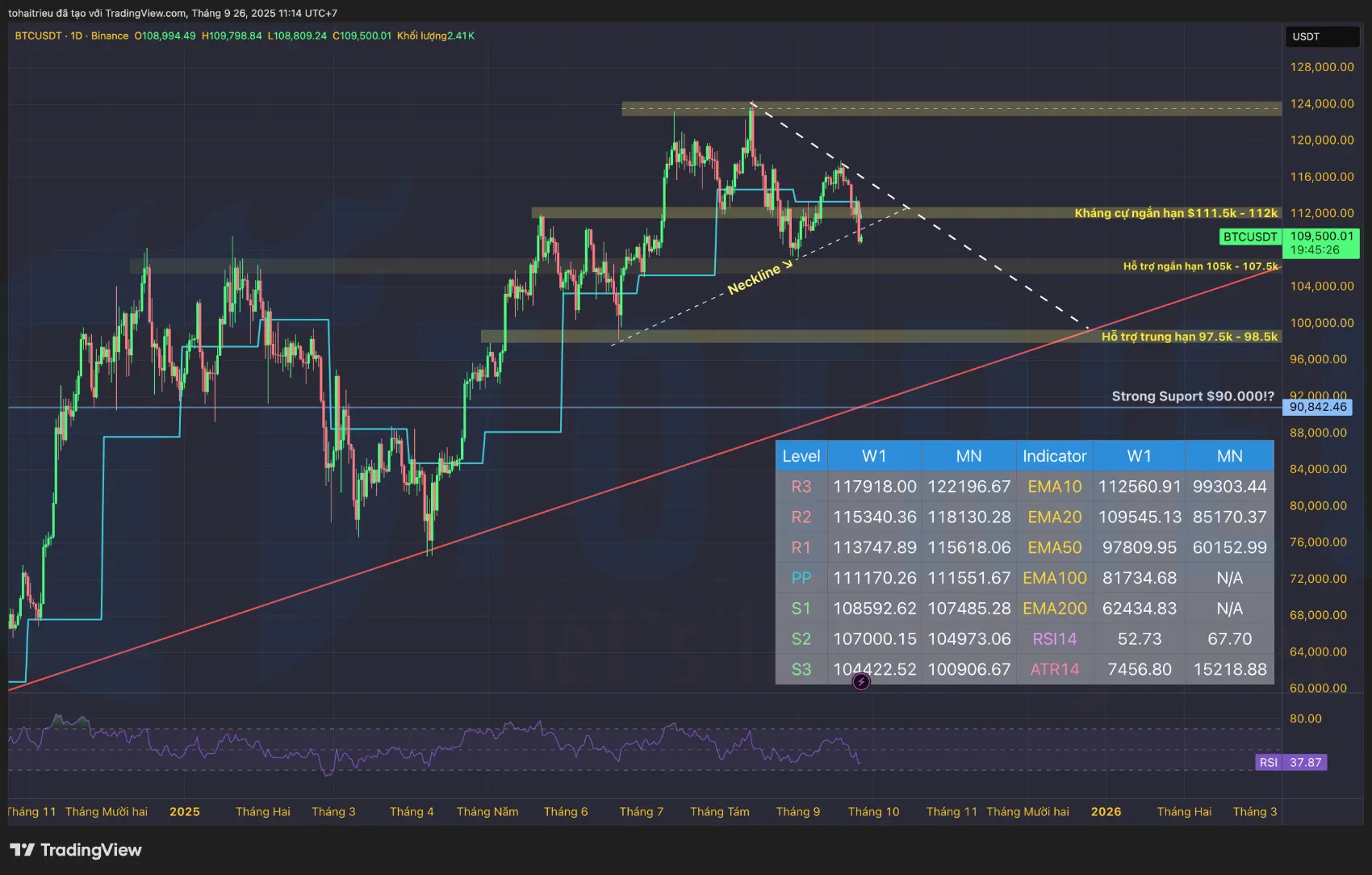Viewport: 1372px width, 875px height.
Task: Click the open value O108,994.49
Action: (165, 36)
